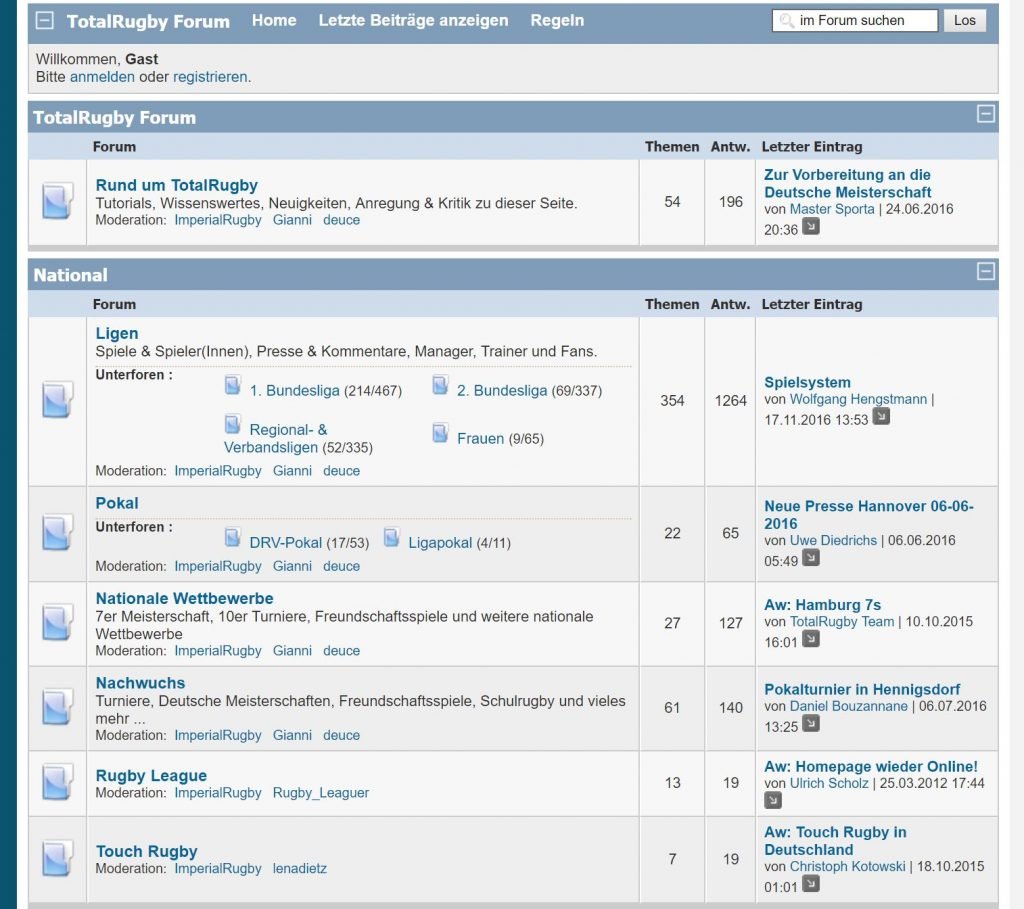This screenshot has width=1024, height=909.
Task: Collapse the National category section
Action: pos(986,271)
